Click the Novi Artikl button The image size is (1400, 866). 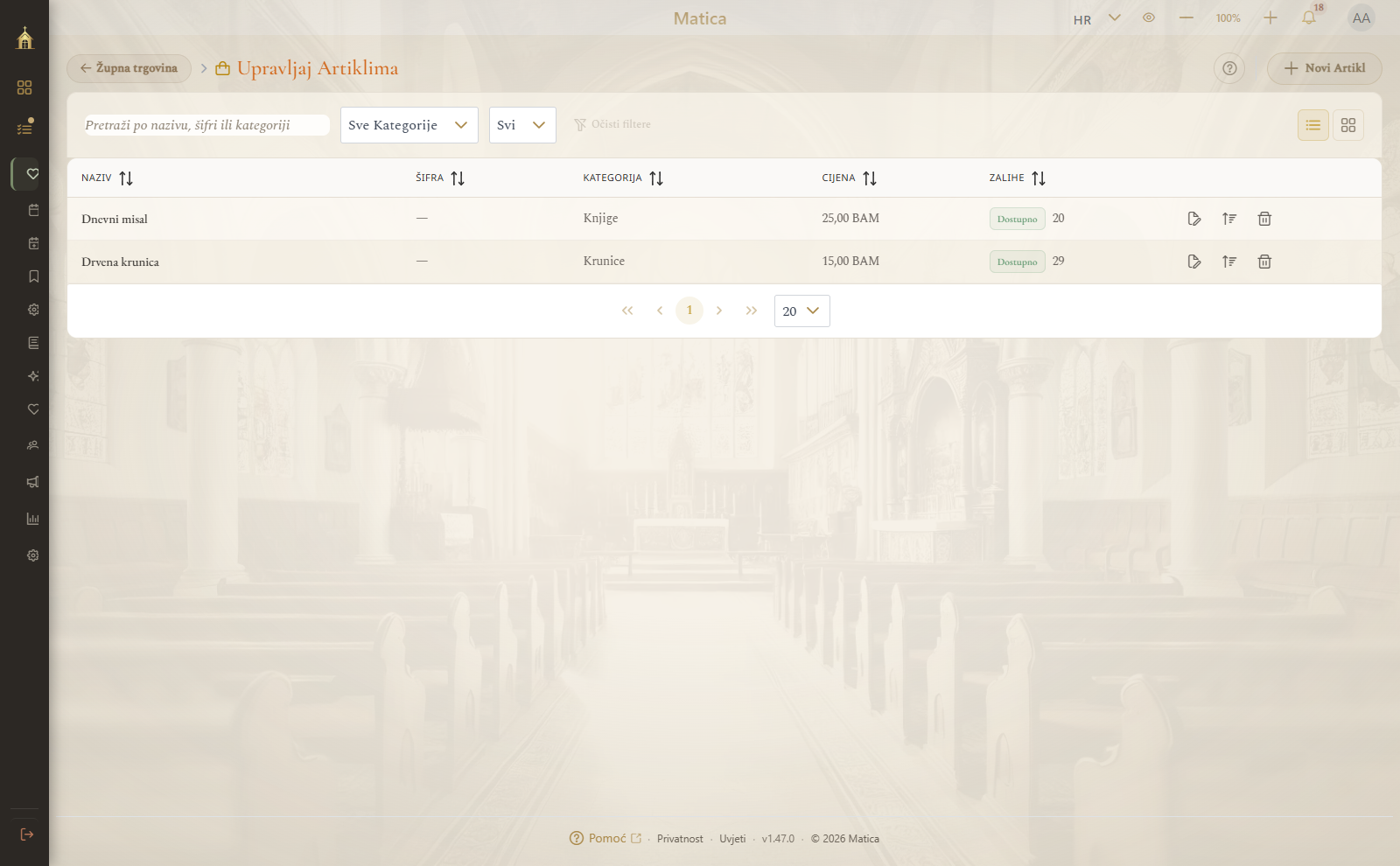click(1325, 68)
